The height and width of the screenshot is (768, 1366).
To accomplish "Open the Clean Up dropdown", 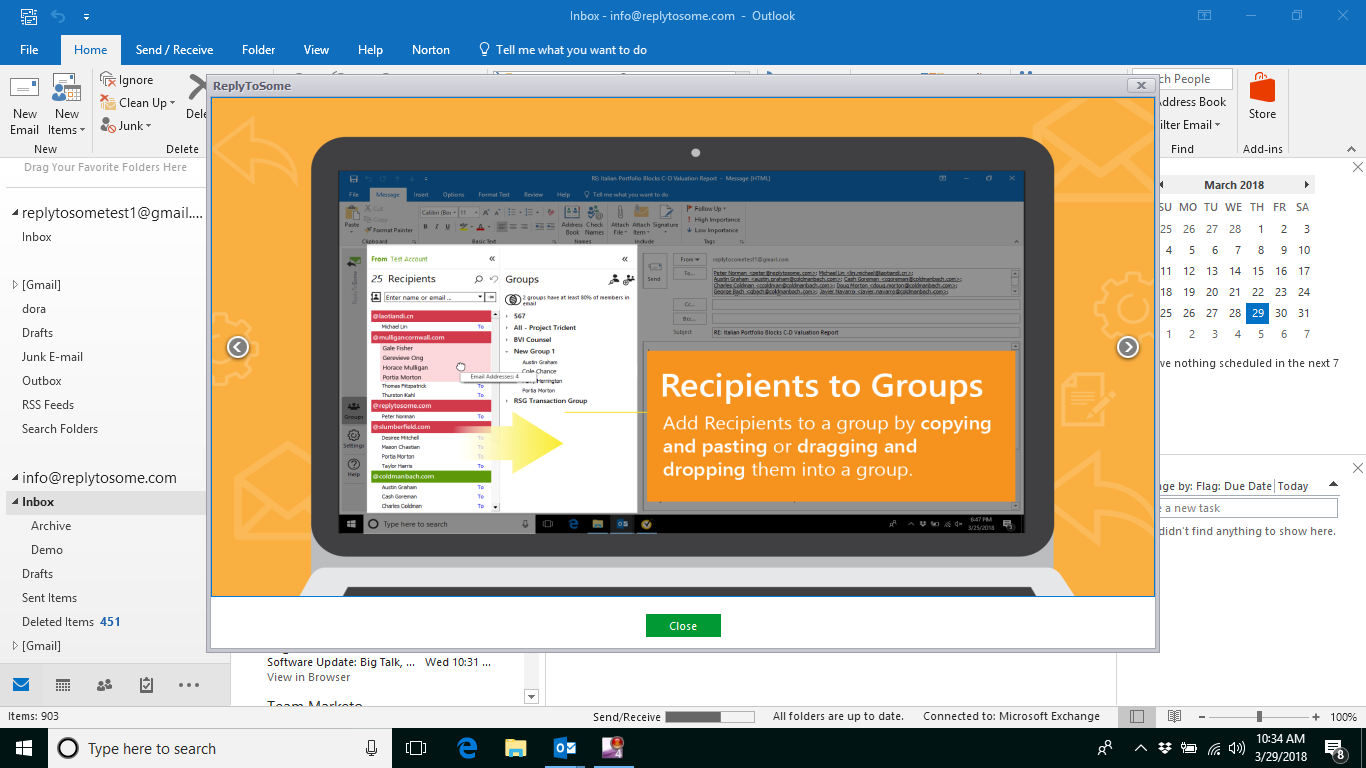I will pyautogui.click(x=138, y=103).
